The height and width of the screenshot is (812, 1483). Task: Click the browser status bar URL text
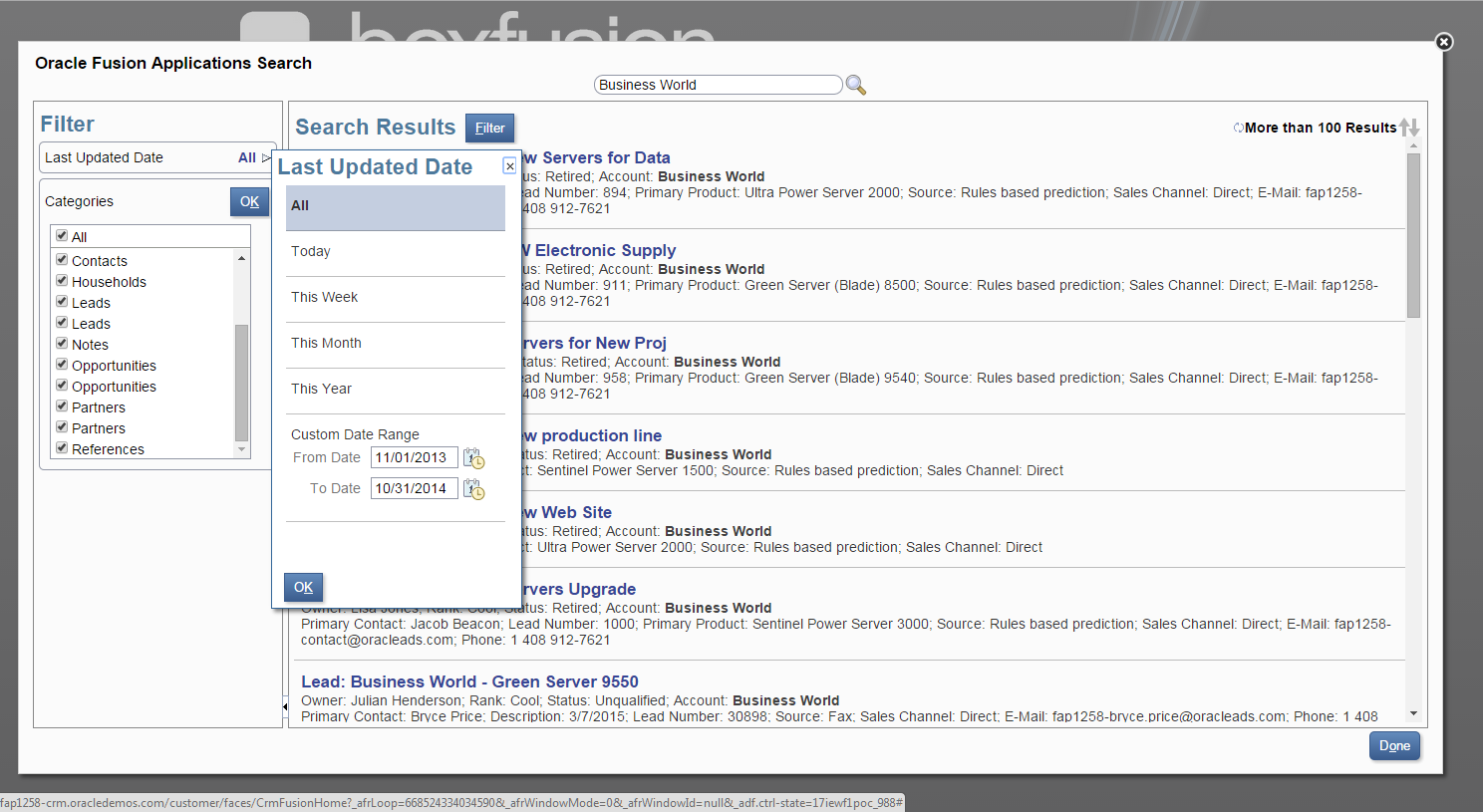pyautogui.click(x=451, y=802)
